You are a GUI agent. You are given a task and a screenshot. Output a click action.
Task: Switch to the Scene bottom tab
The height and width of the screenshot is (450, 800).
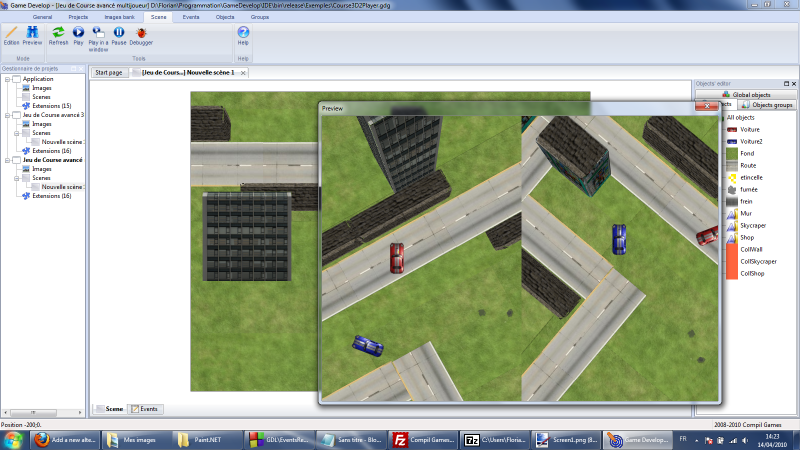[109, 409]
